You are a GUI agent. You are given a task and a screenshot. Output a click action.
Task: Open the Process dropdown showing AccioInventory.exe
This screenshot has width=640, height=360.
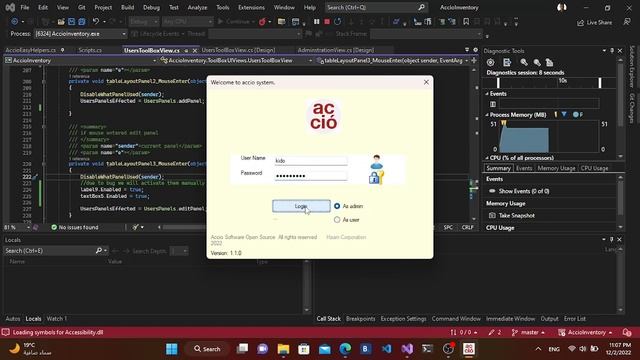80,34
